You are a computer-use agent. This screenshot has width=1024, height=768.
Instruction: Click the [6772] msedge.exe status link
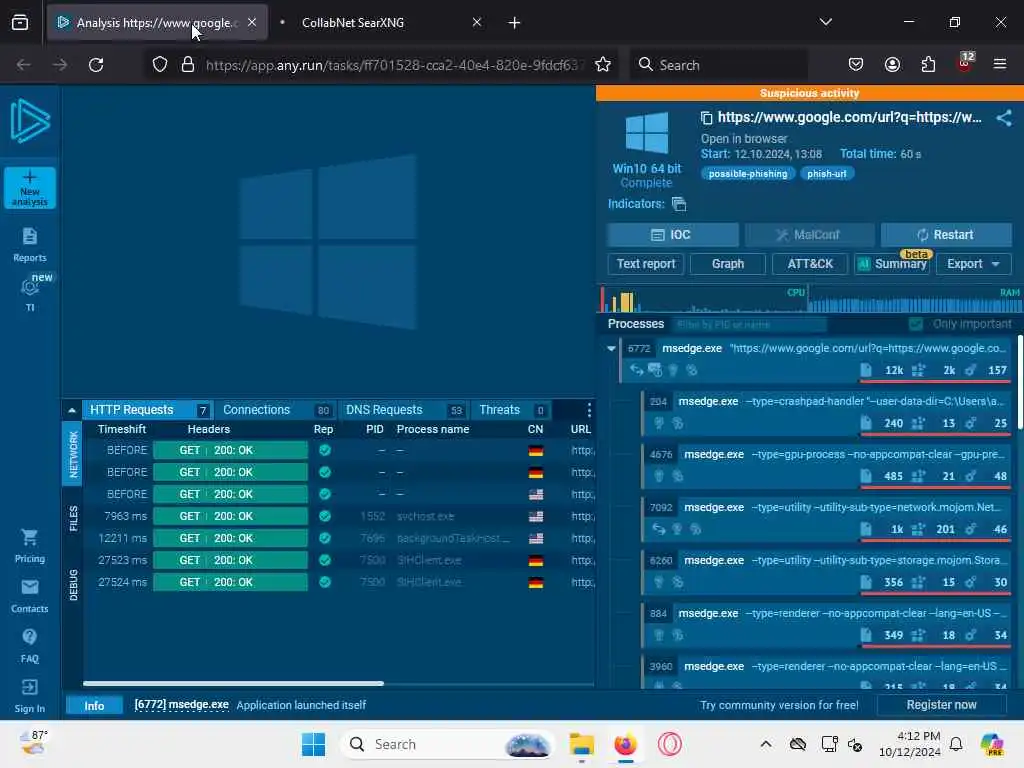click(x=182, y=705)
